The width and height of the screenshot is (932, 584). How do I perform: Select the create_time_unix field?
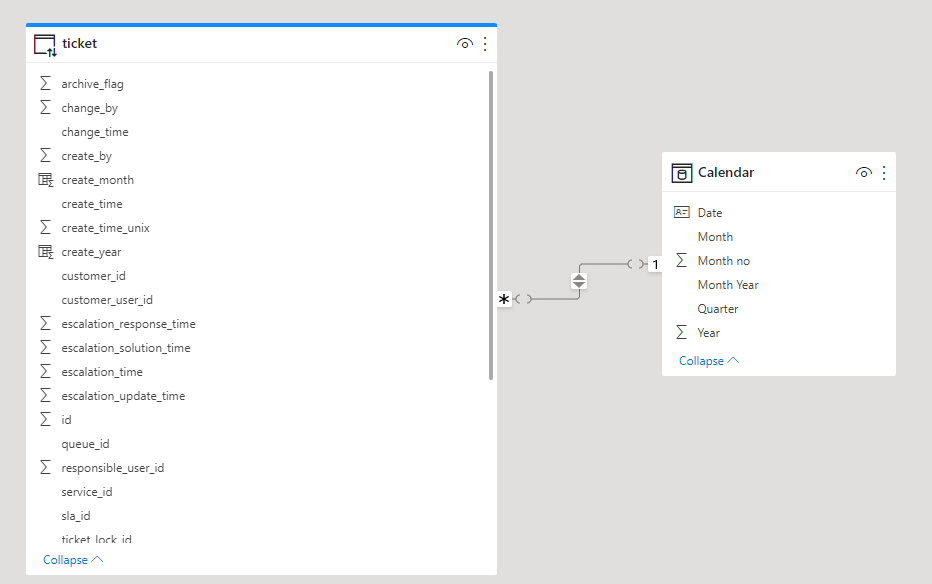[x=105, y=228]
